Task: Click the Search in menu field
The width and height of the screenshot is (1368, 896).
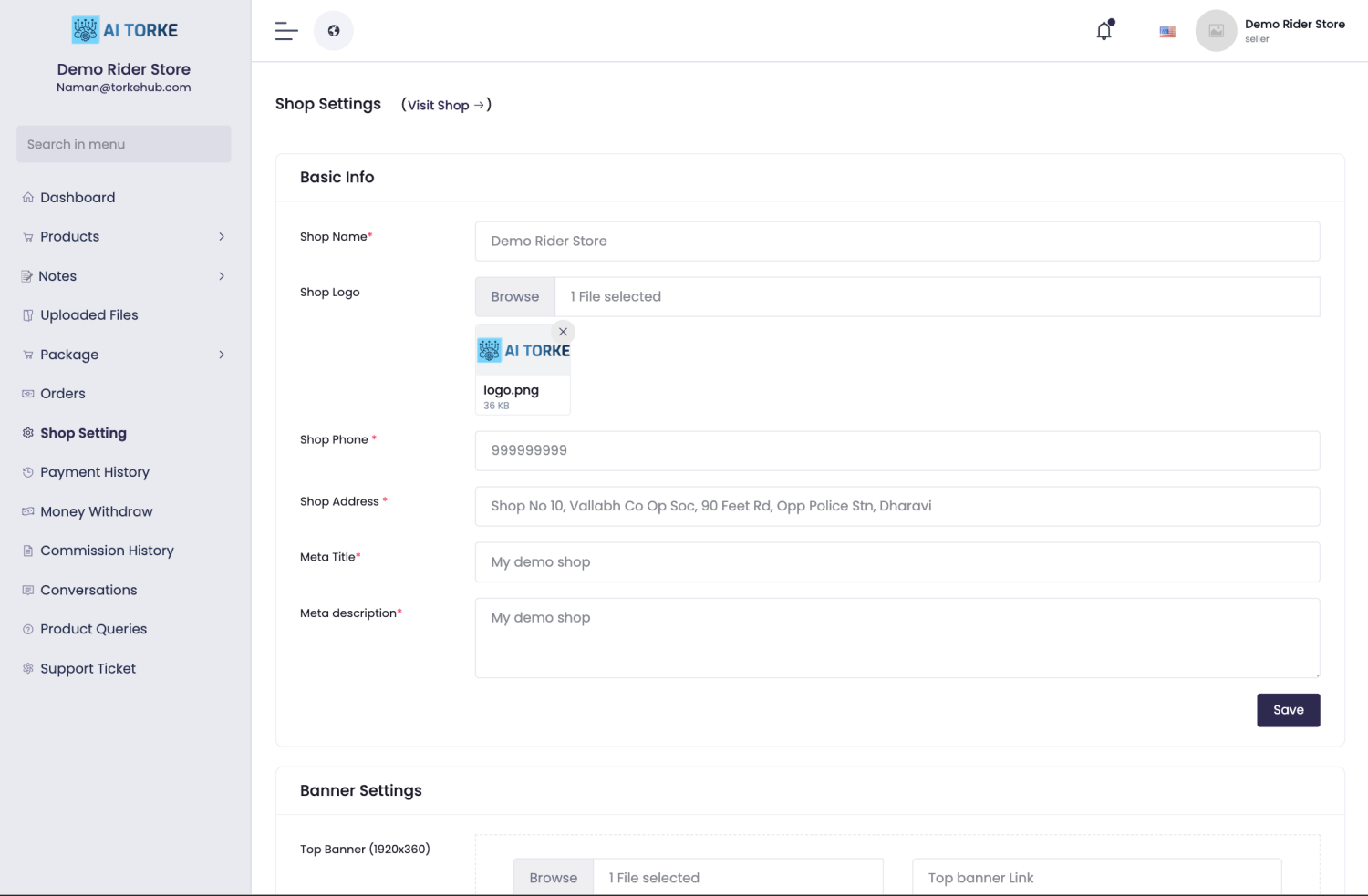Action: pos(124,144)
